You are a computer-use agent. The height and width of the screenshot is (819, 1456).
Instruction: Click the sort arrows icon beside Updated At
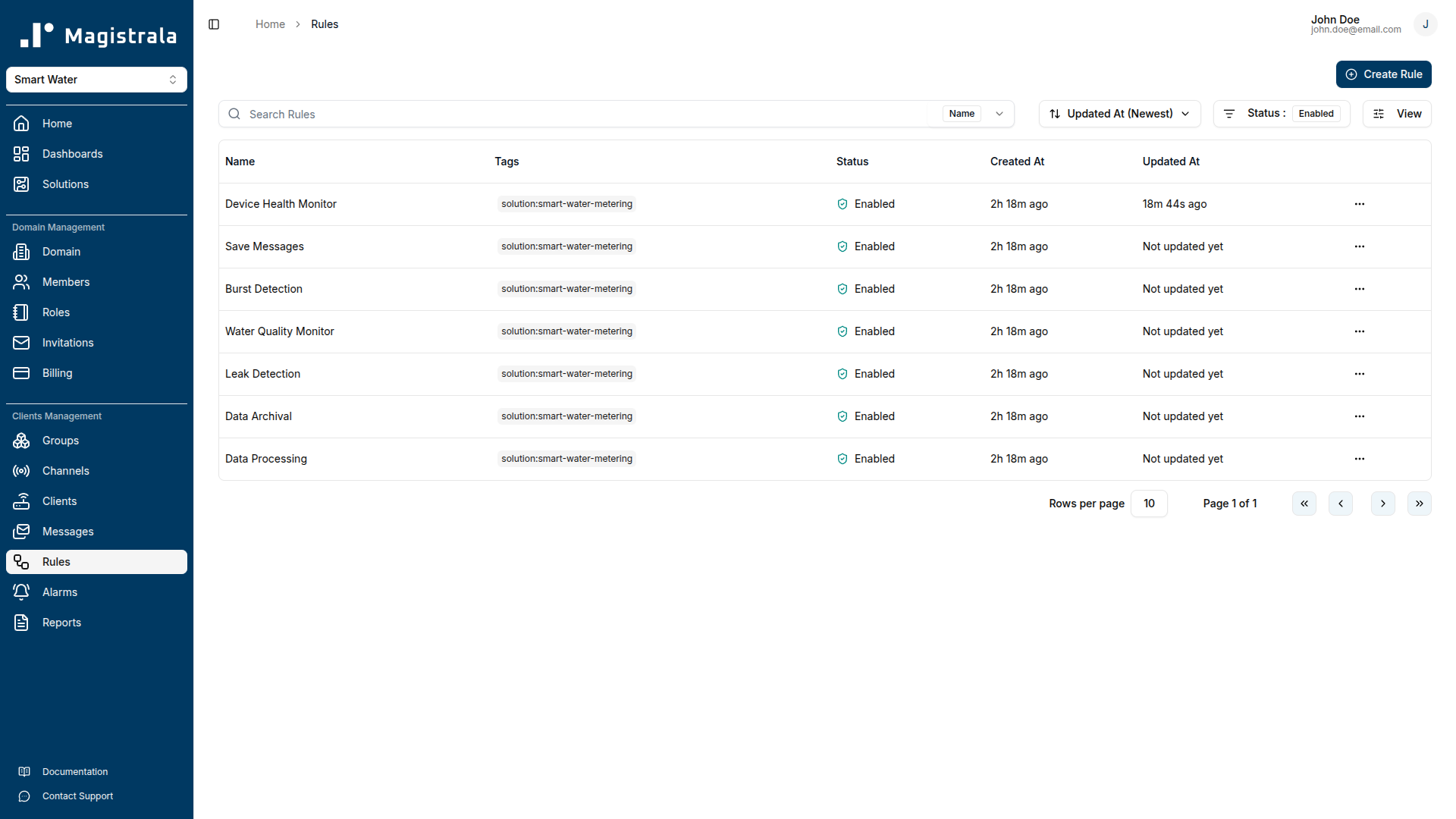point(1055,114)
